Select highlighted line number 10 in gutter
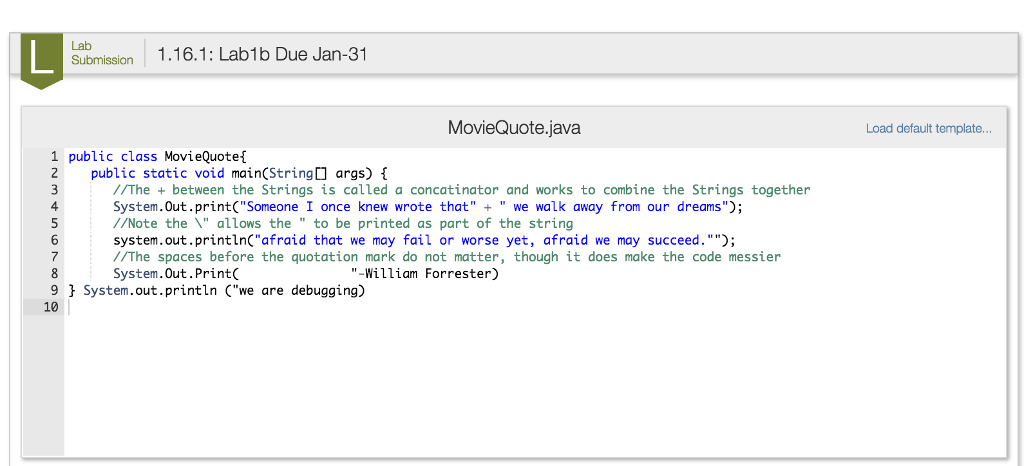 (50, 308)
